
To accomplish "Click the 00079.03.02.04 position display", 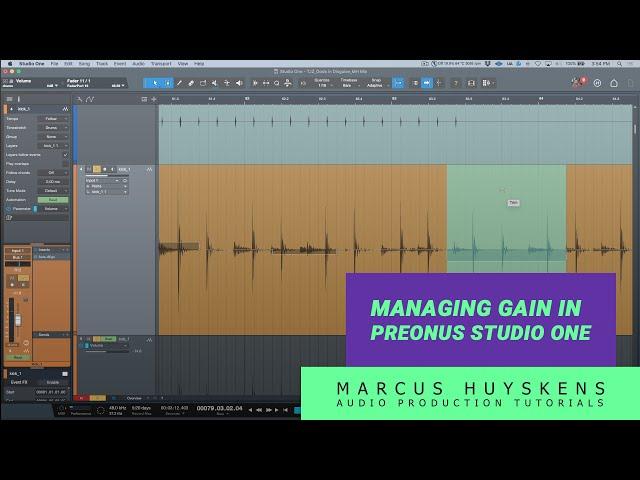I will coord(220,408).
